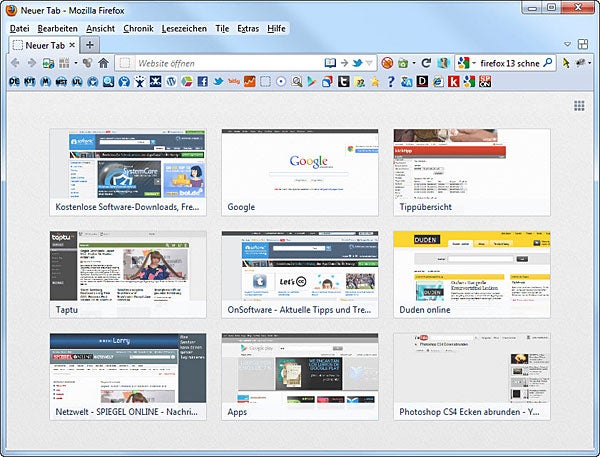
Task: Click the Facebook bookmark icon
Action: (202, 81)
